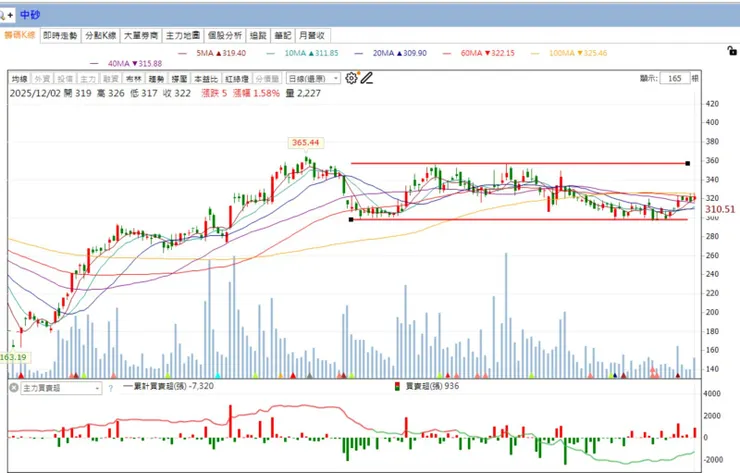Switch to the 大單券商 tab
The height and width of the screenshot is (473, 740).
[141, 35]
